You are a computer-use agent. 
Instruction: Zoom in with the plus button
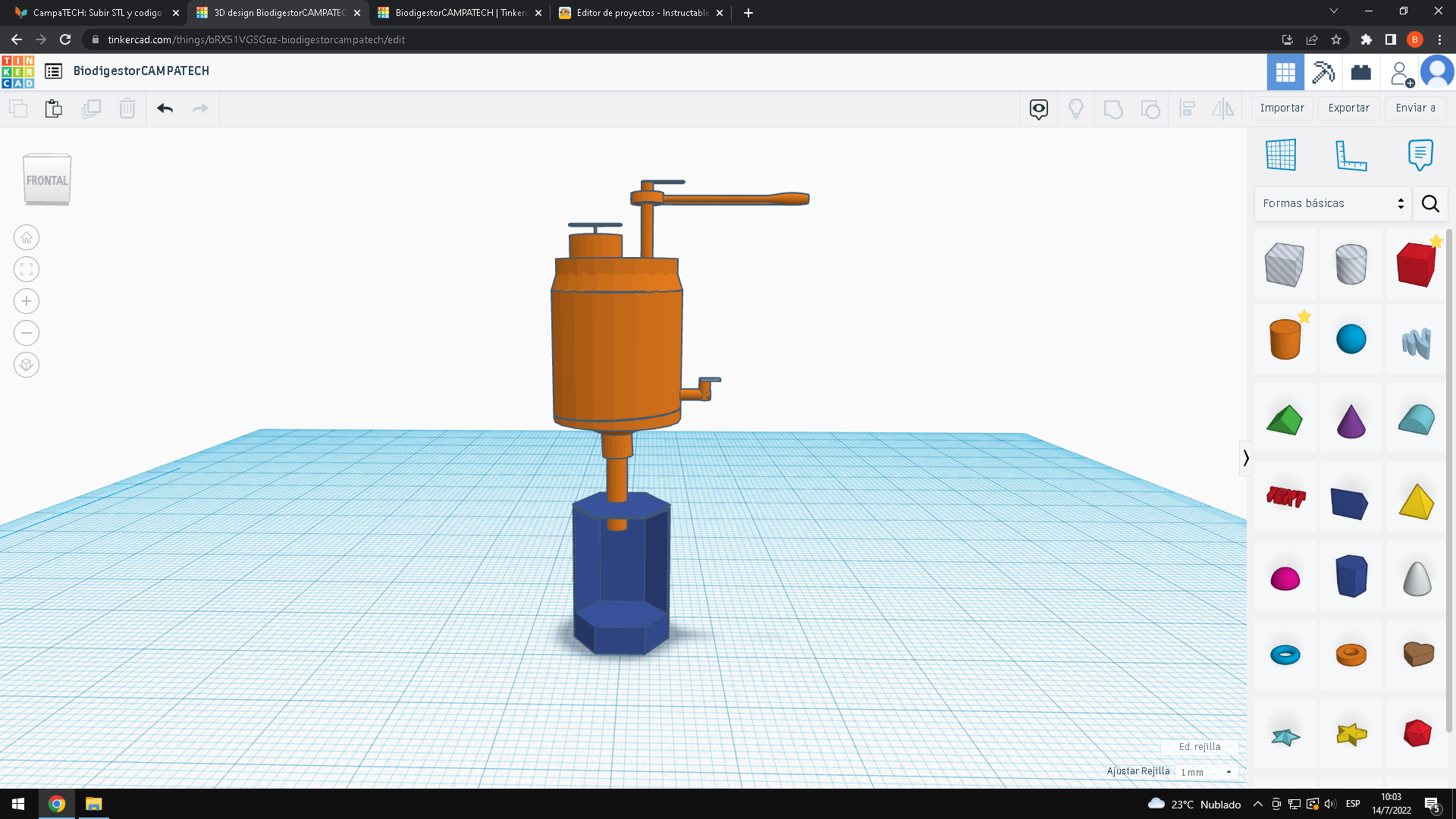(27, 301)
